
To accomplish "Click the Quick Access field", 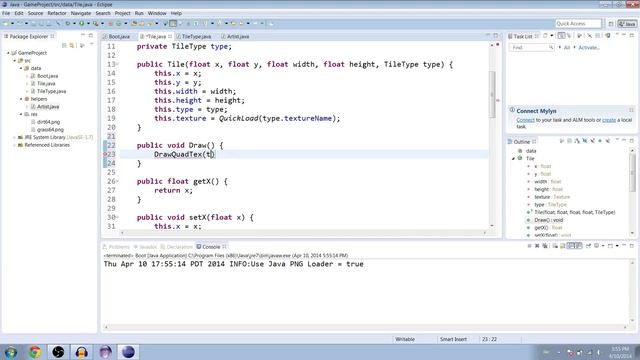I will (x=578, y=24).
